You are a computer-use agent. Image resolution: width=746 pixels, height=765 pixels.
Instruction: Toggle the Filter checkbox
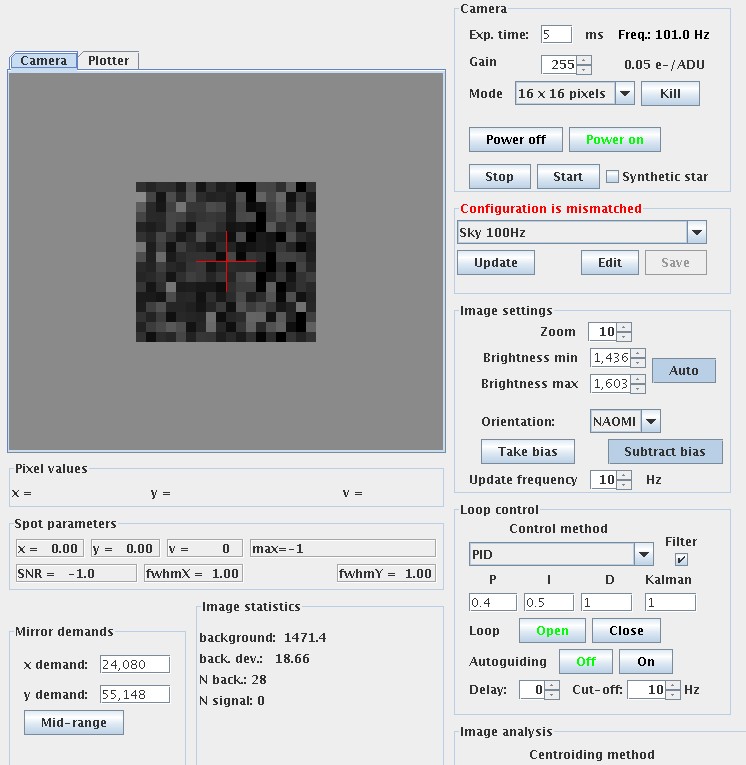(x=681, y=559)
